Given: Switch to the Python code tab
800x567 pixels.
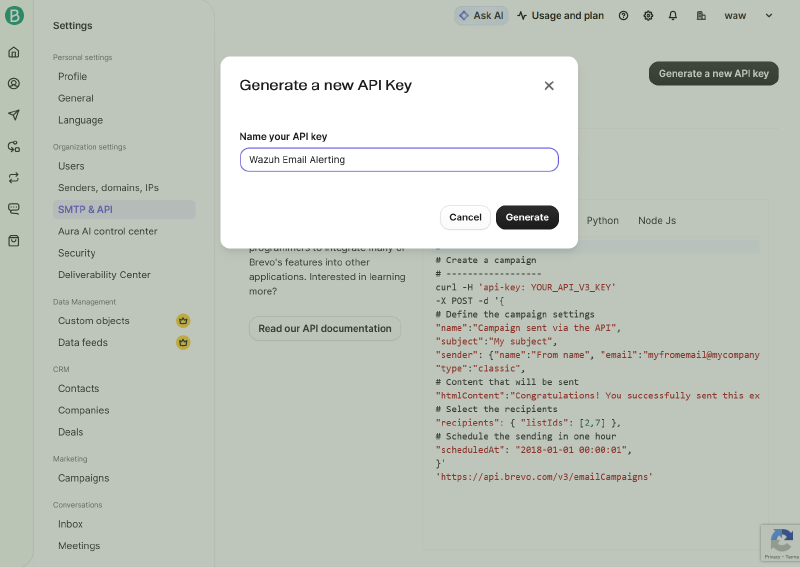Looking at the screenshot, I should (602, 220).
